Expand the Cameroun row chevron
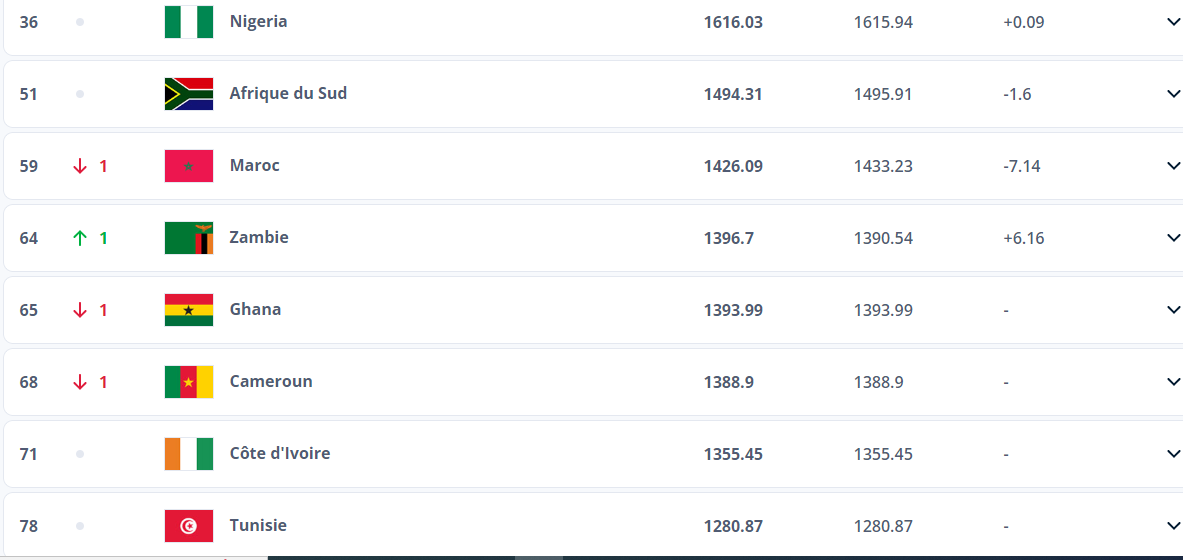This screenshot has width=1183, height=560. click(x=1173, y=382)
